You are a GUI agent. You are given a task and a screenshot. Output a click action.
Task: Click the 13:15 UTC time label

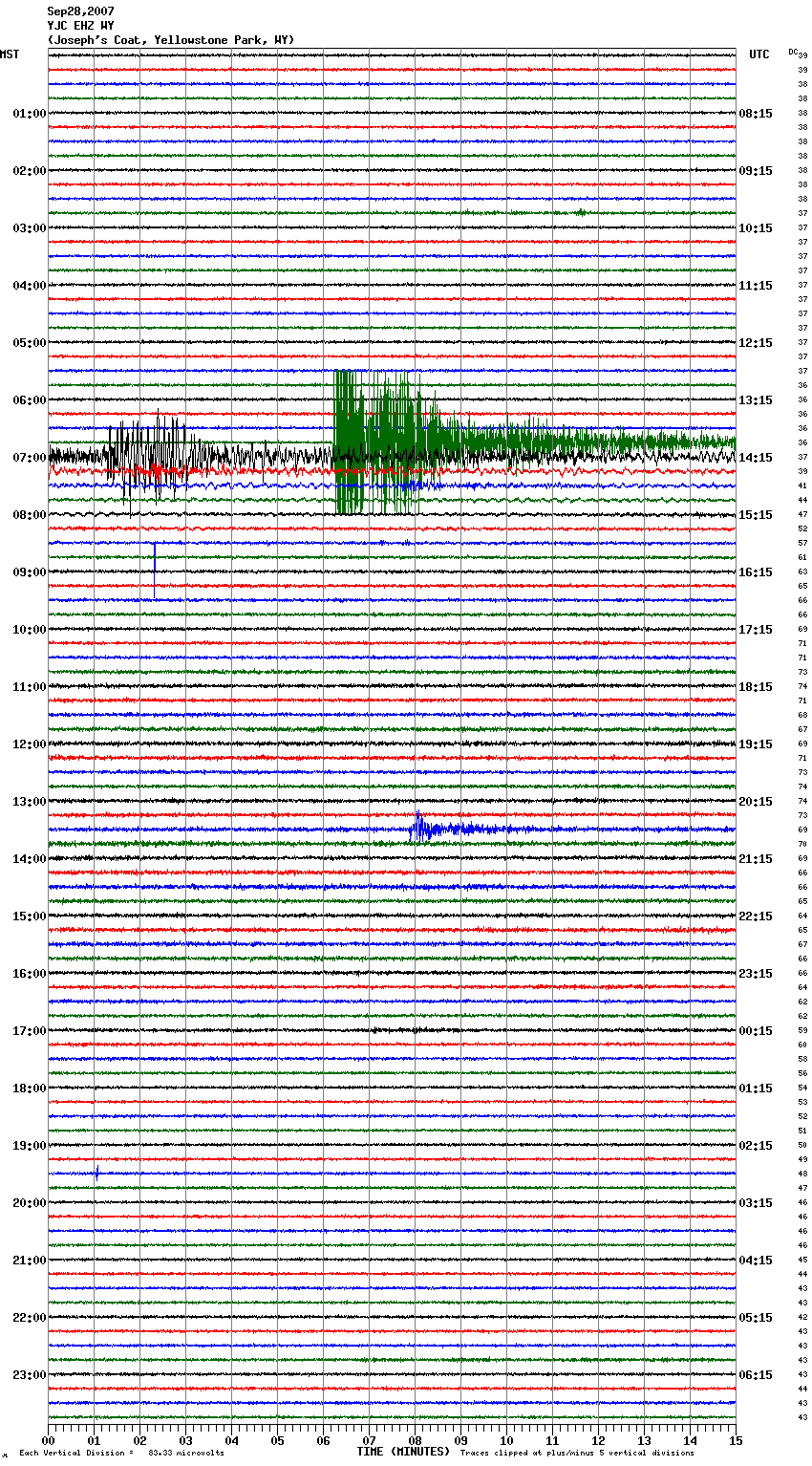pos(756,400)
